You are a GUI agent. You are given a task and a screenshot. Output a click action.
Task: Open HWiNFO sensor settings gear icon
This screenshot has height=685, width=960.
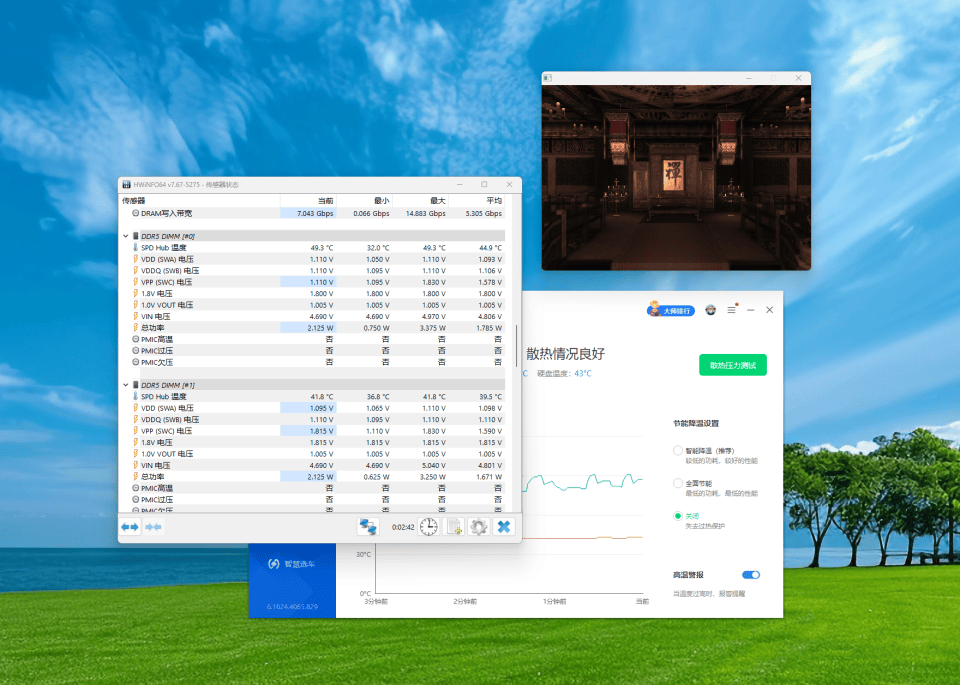(x=479, y=527)
